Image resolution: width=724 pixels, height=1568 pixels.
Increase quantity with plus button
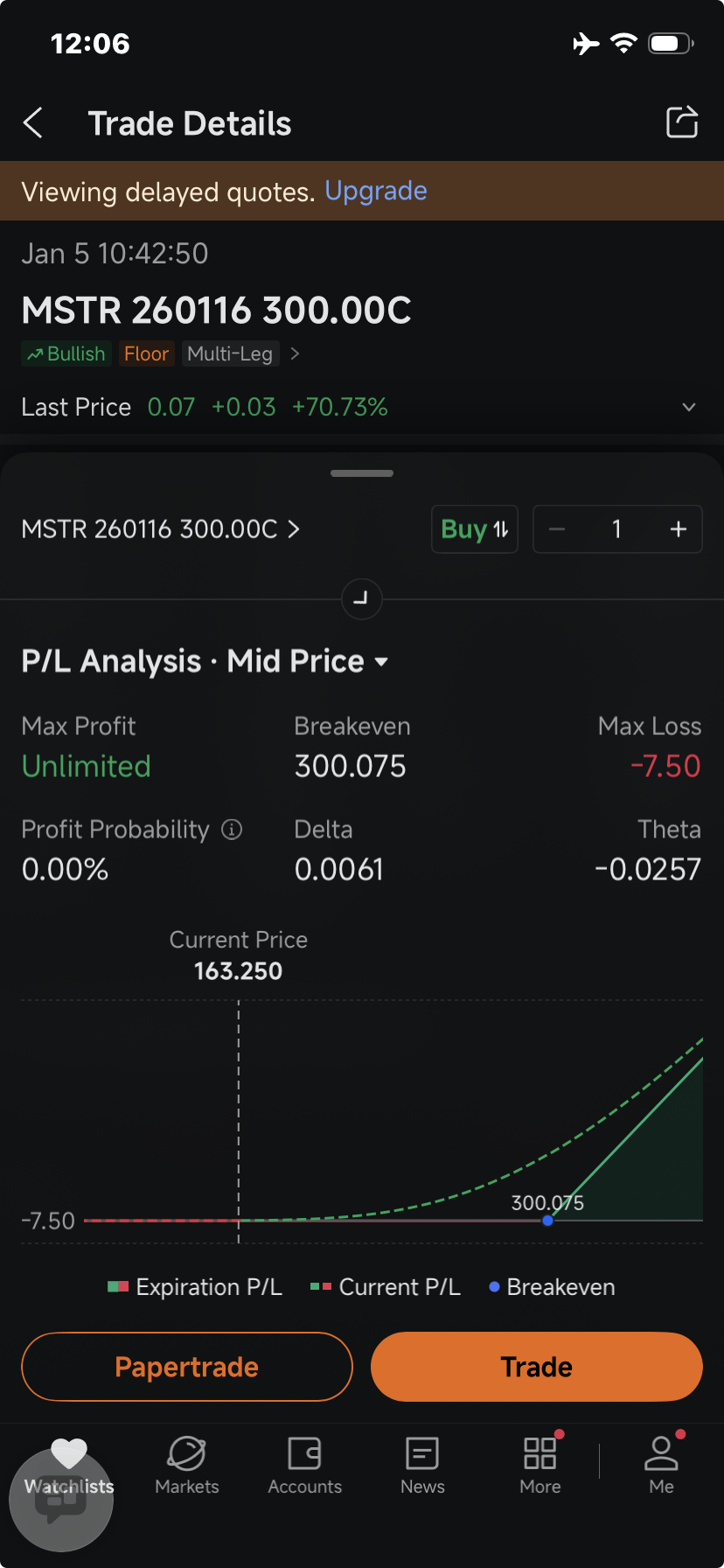pyautogui.click(x=679, y=529)
